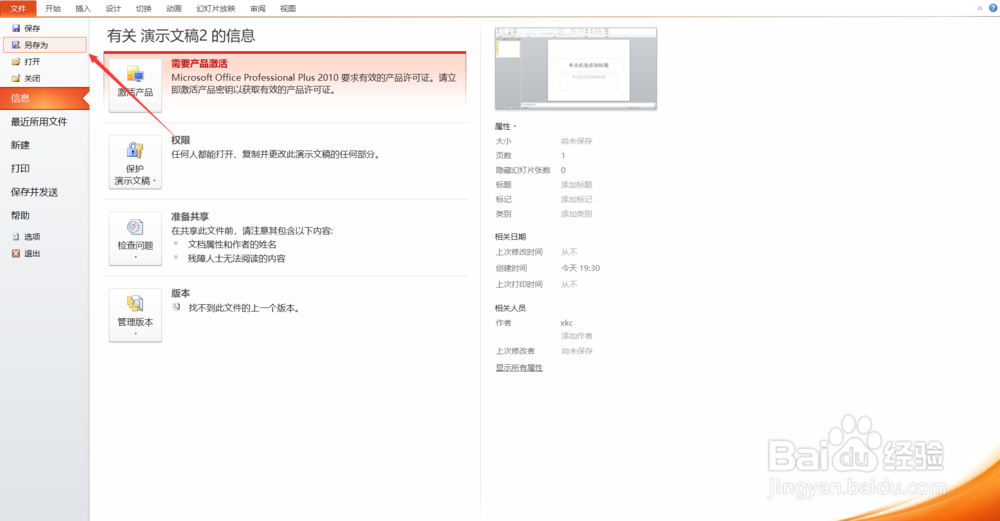This screenshot has height=521, width=1000.
Task: Open the Manage Versions (管理版本) dropdown
Action: coord(135,315)
